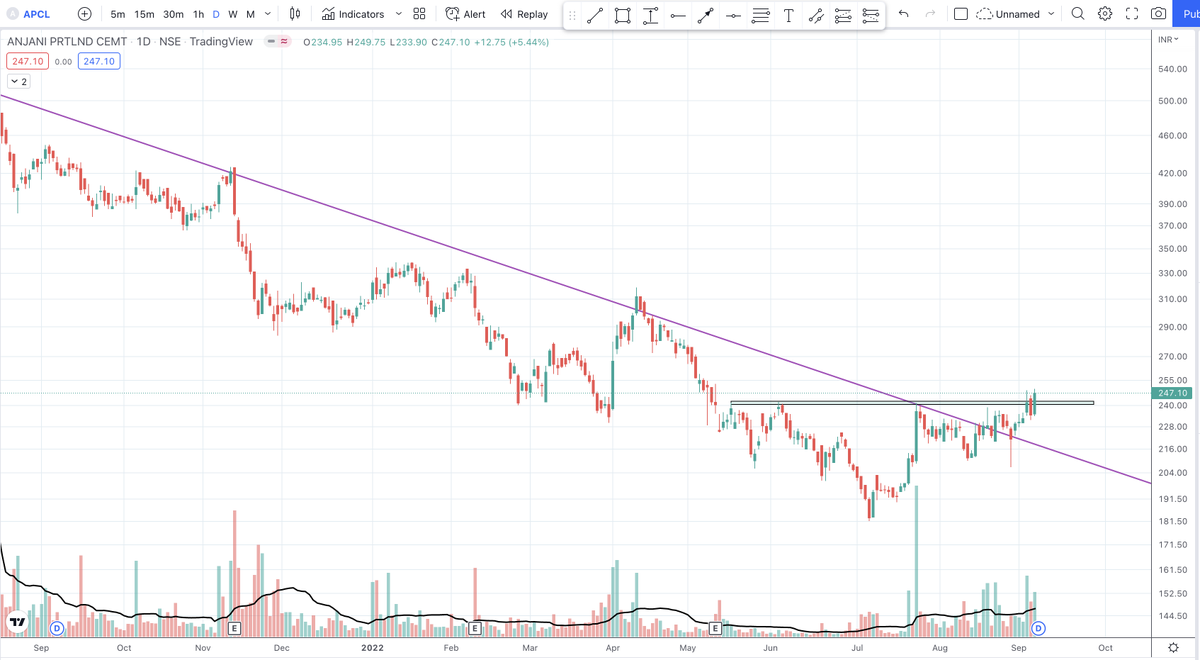Click the 247.10 current price label
Screen dimensions: 1200x660
point(1171,393)
